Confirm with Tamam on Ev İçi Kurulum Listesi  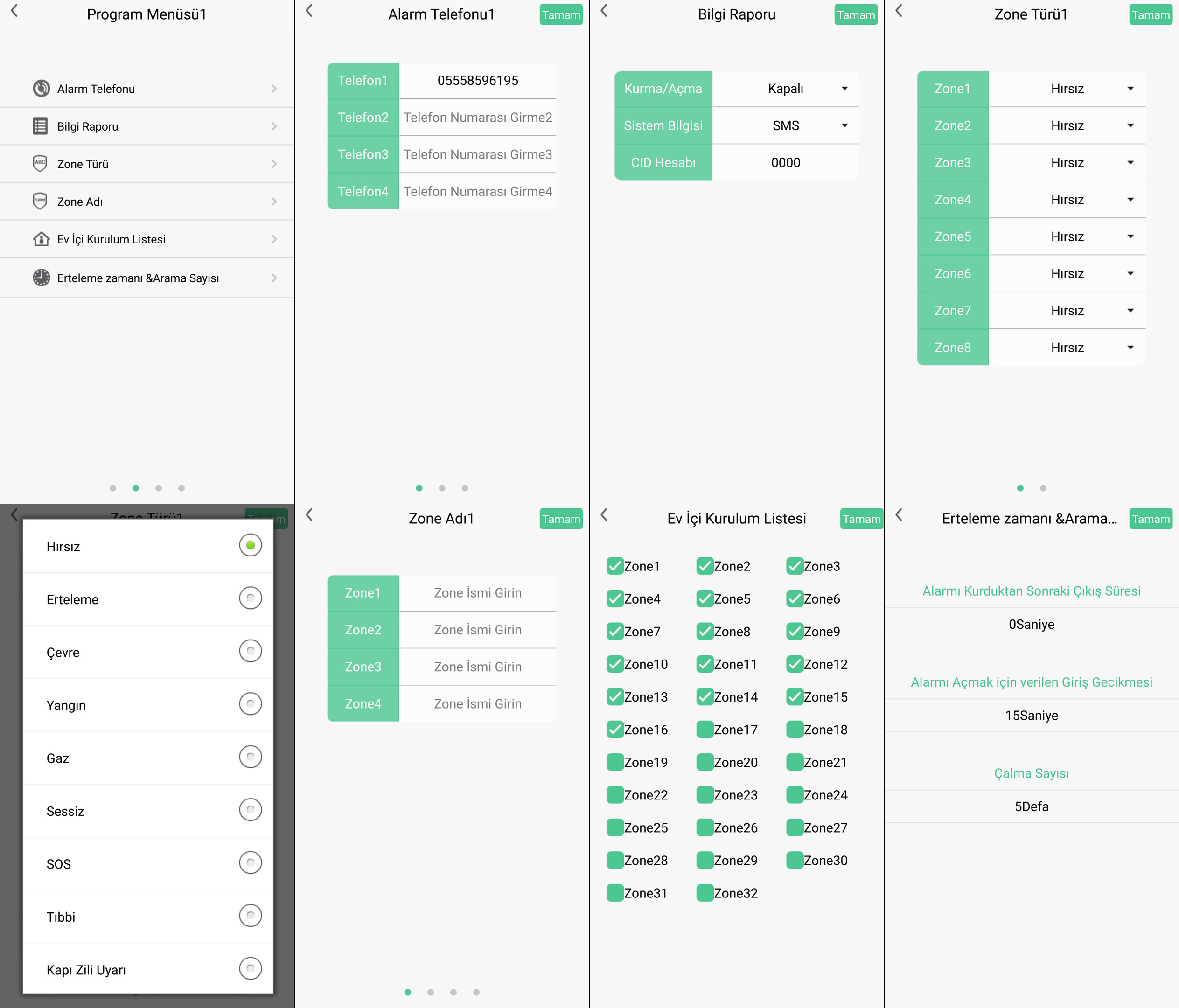[x=861, y=519]
